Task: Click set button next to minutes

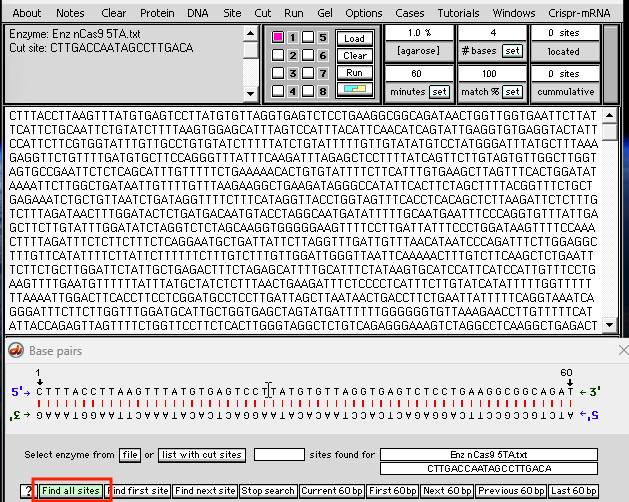Action: [x=439, y=92]
